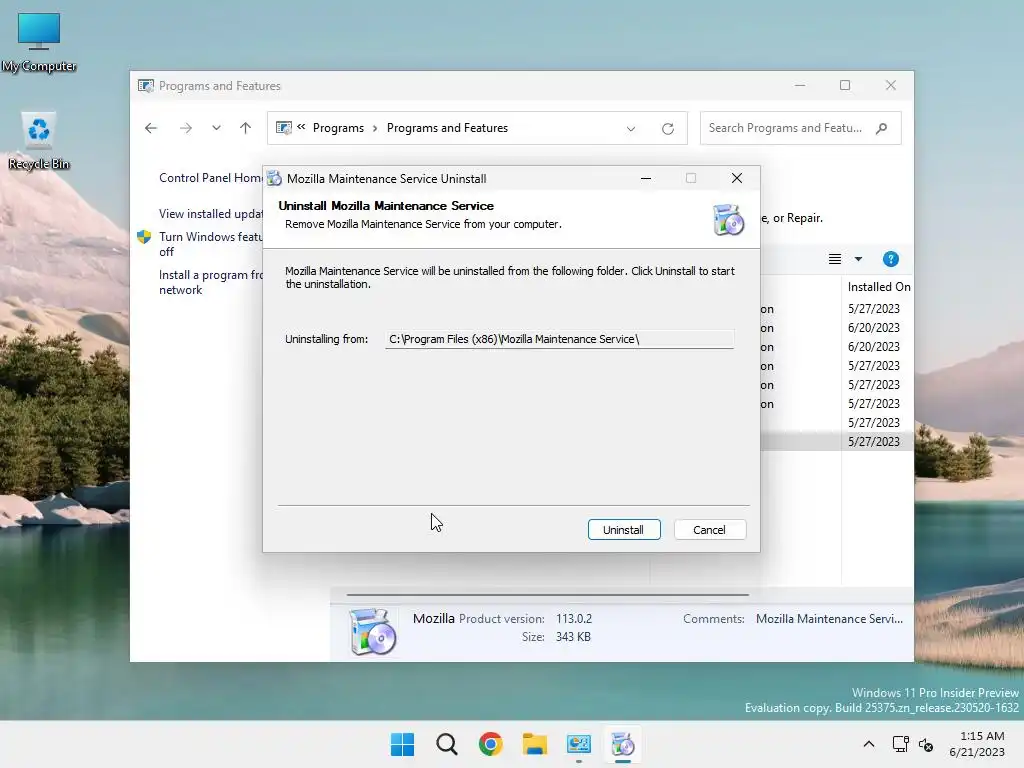Select Programs and Features breadcrumb
The height and width of the screenshot is (768, 1024).
[447, 128]
